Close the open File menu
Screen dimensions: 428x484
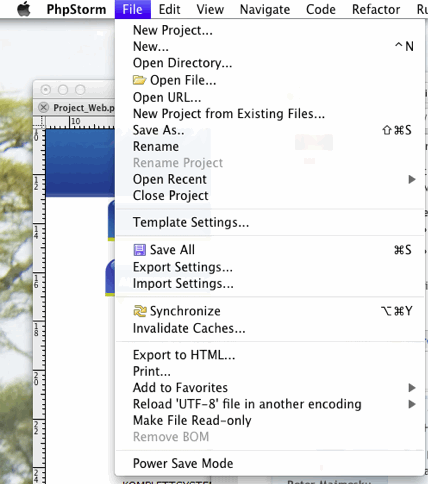pos(132,9)
